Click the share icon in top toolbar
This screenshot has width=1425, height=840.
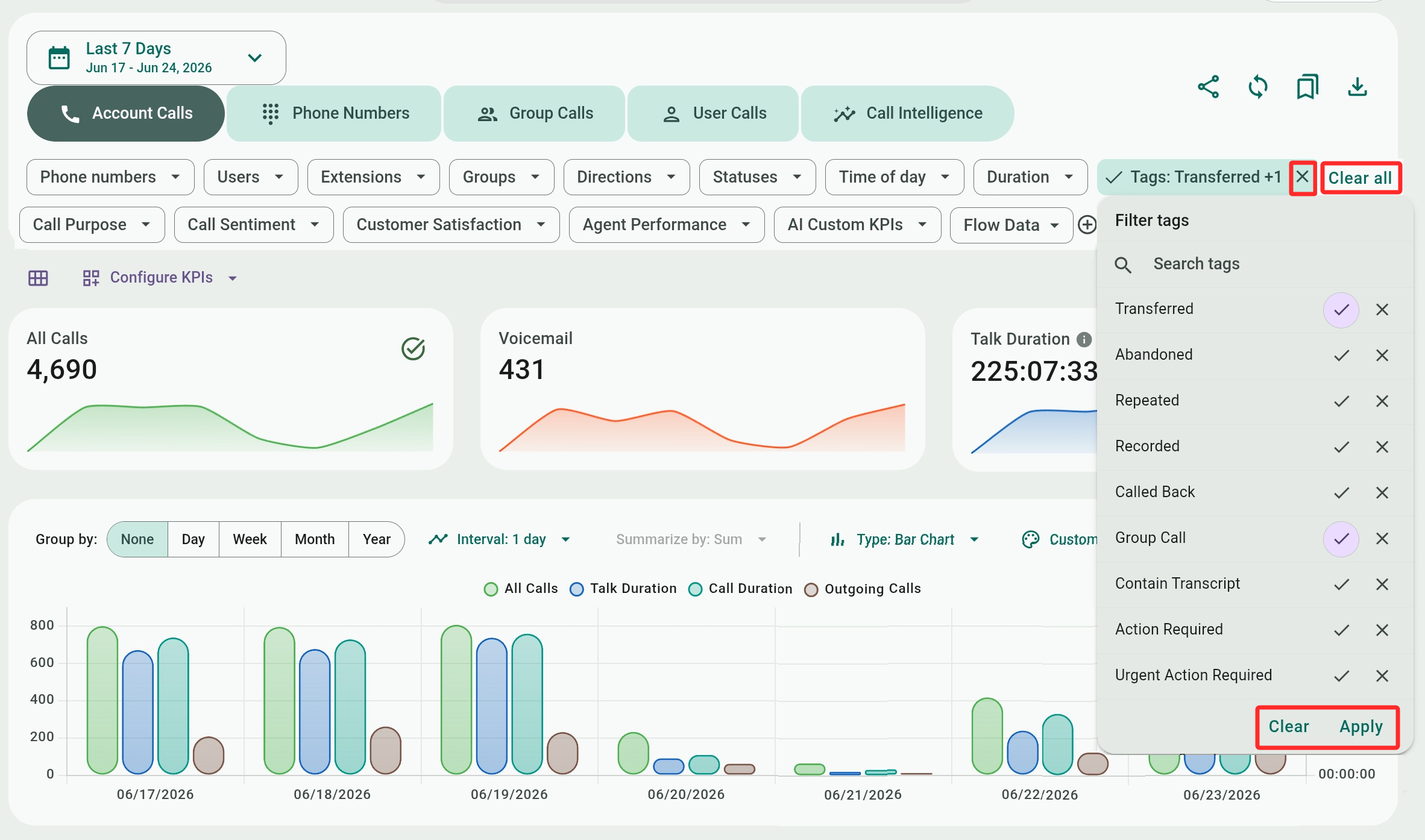click(1208, 87)
